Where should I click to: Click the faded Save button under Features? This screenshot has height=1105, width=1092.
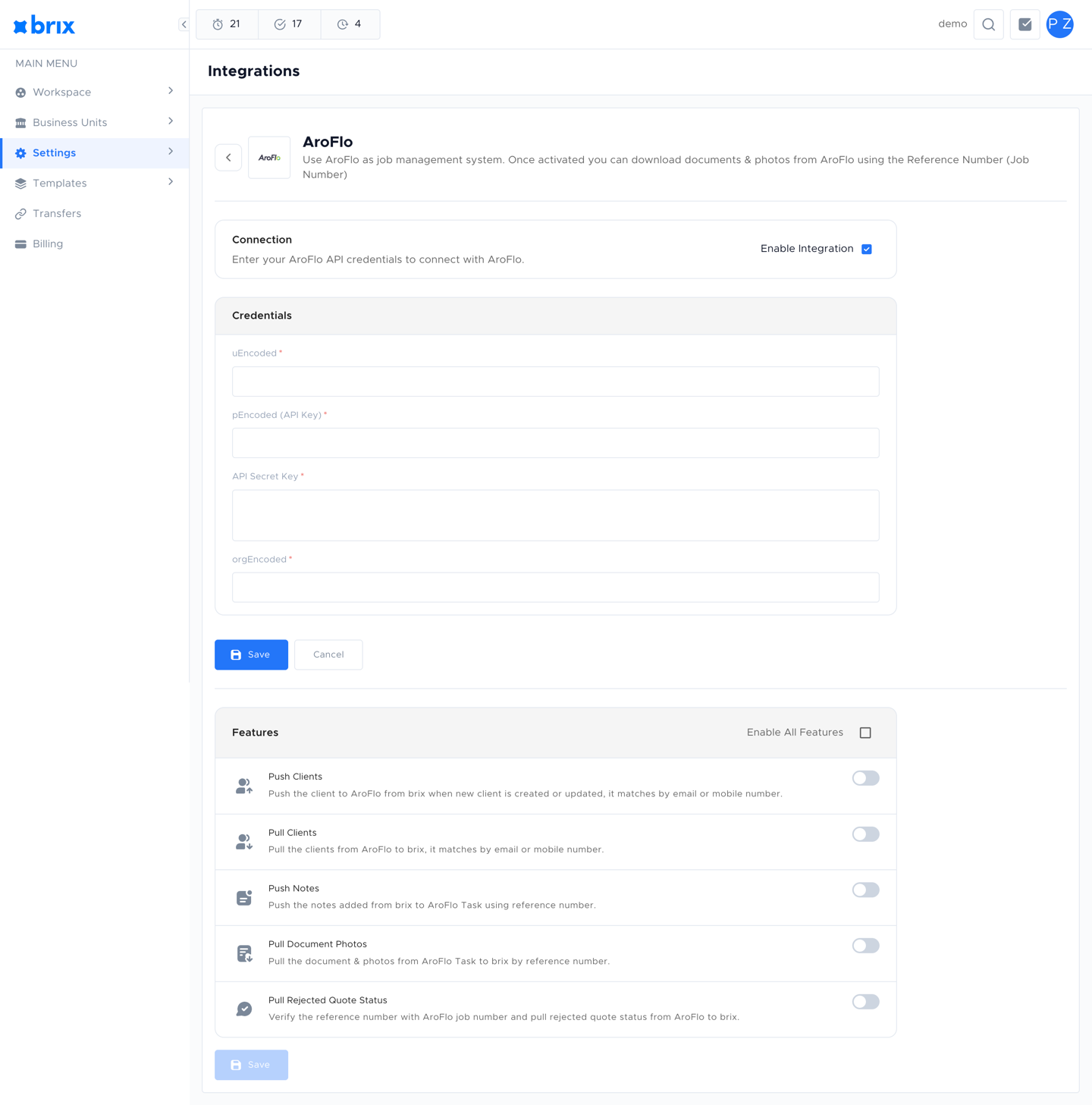(251, 1065)
